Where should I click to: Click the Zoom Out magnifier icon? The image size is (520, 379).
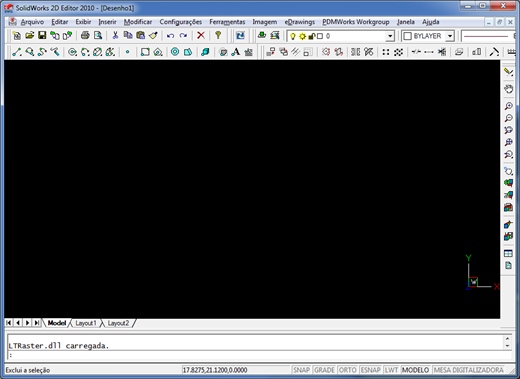[x=508, y=118]
